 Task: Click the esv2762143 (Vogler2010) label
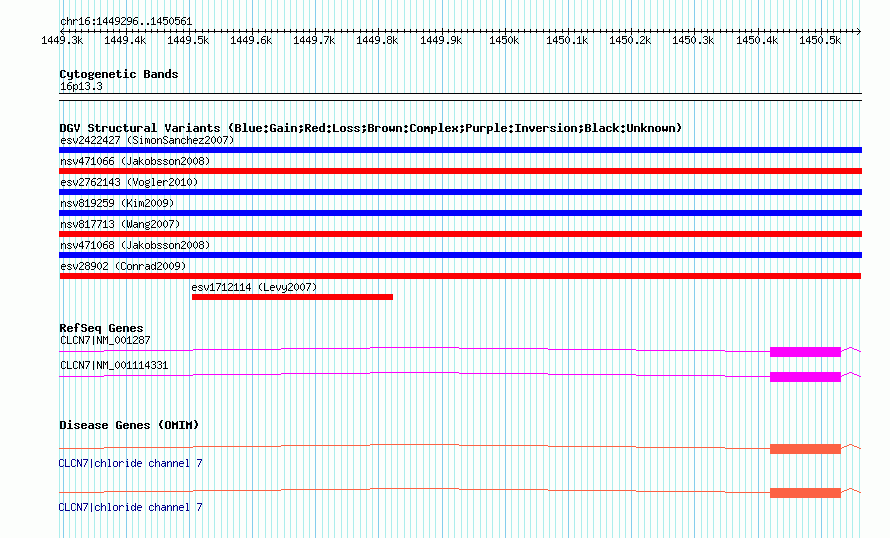pos(129,182)
